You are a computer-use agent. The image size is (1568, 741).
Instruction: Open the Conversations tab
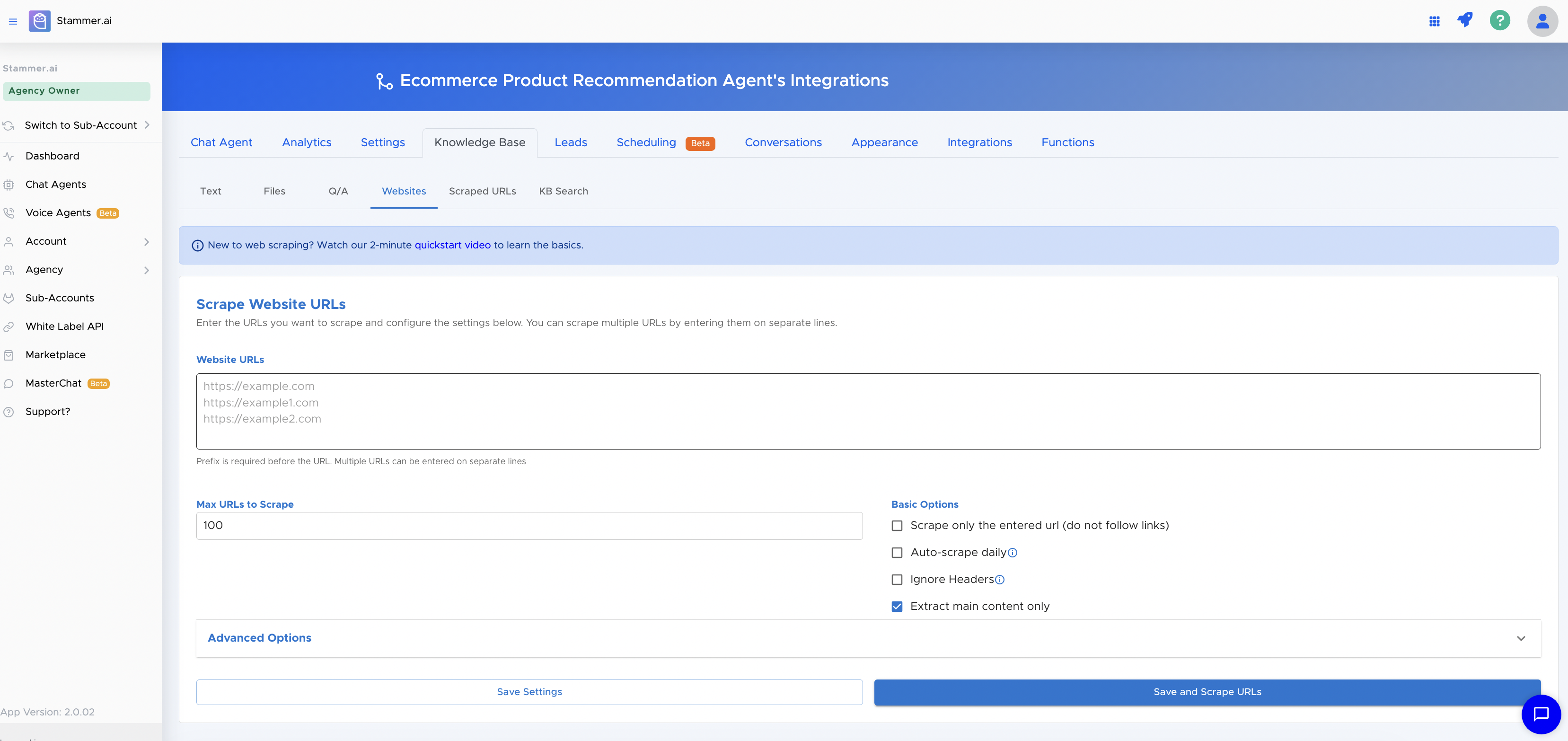point(784,142)
